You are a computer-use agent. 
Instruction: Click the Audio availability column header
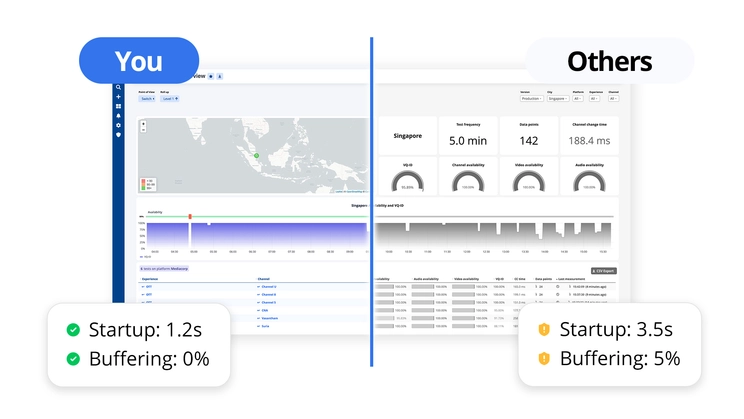pyautogui.click(x=426, y=279)
